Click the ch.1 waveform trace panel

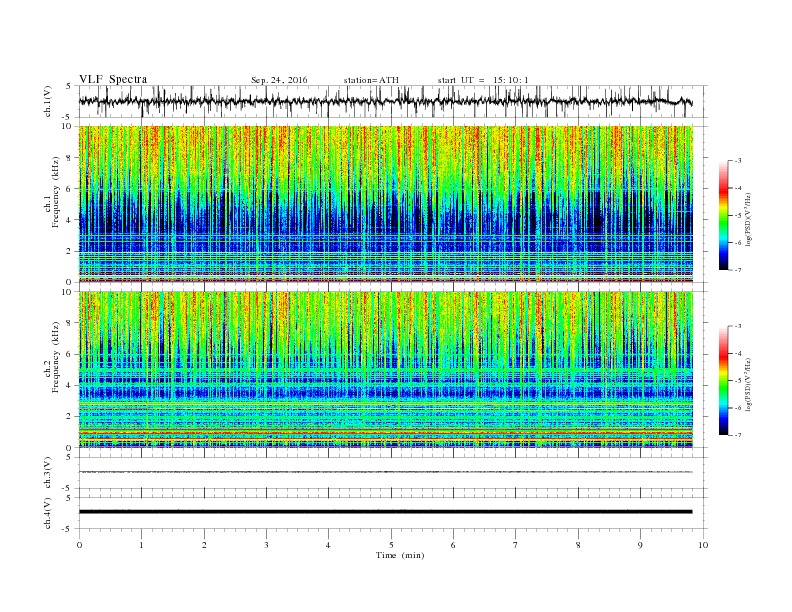point(393,101)
